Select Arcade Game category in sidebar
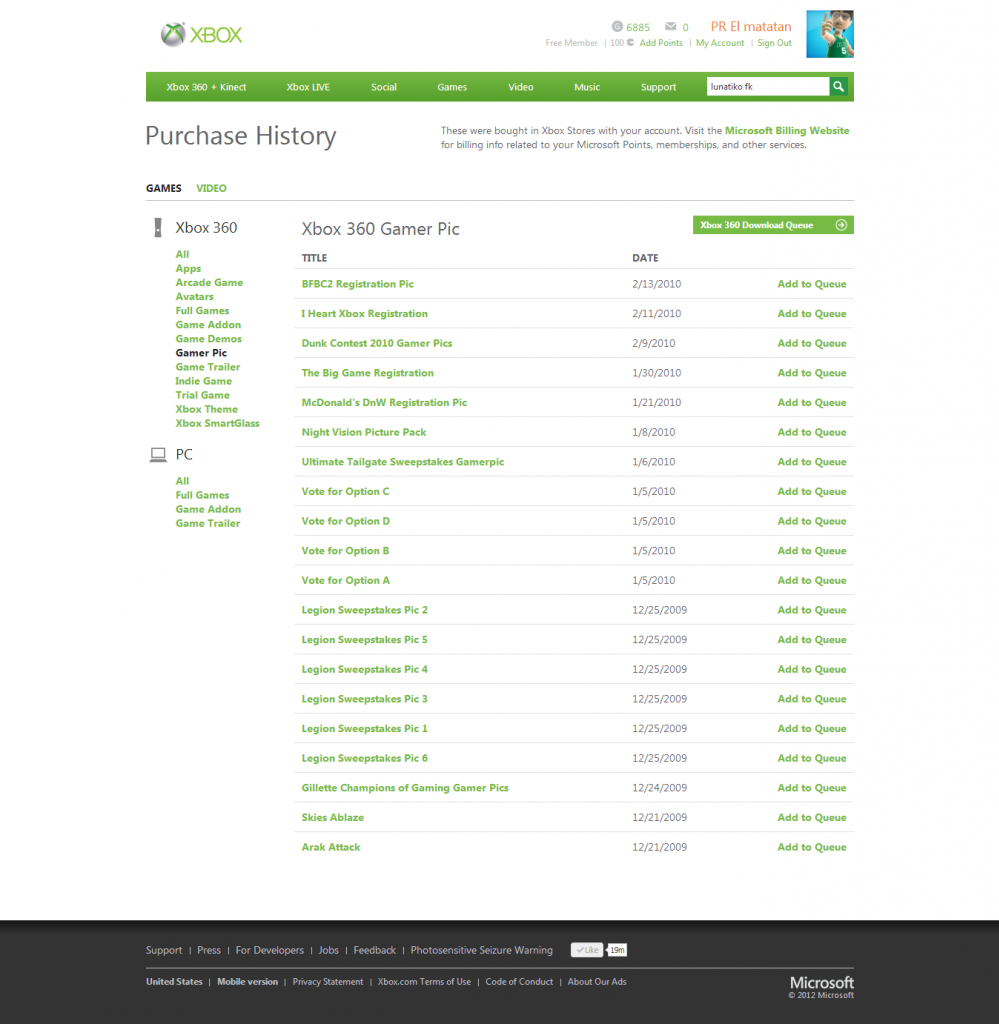This screenshot has height=1024, width=999. [209, 283]
